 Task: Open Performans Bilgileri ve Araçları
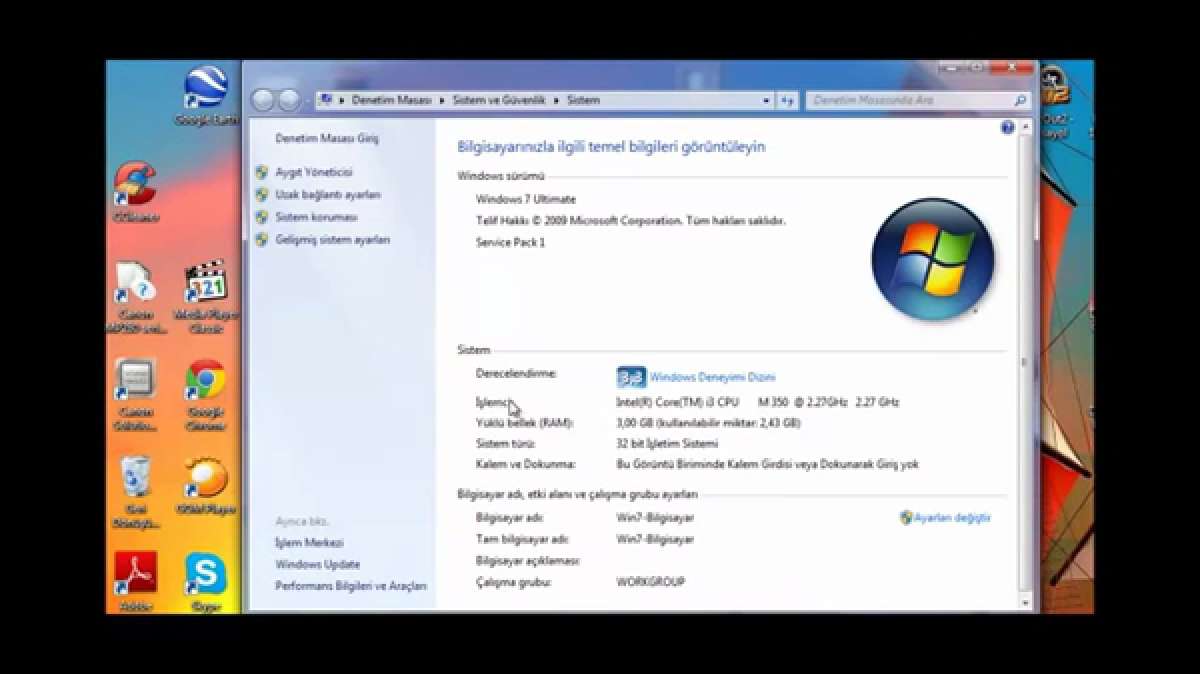(x=351, y=586)
